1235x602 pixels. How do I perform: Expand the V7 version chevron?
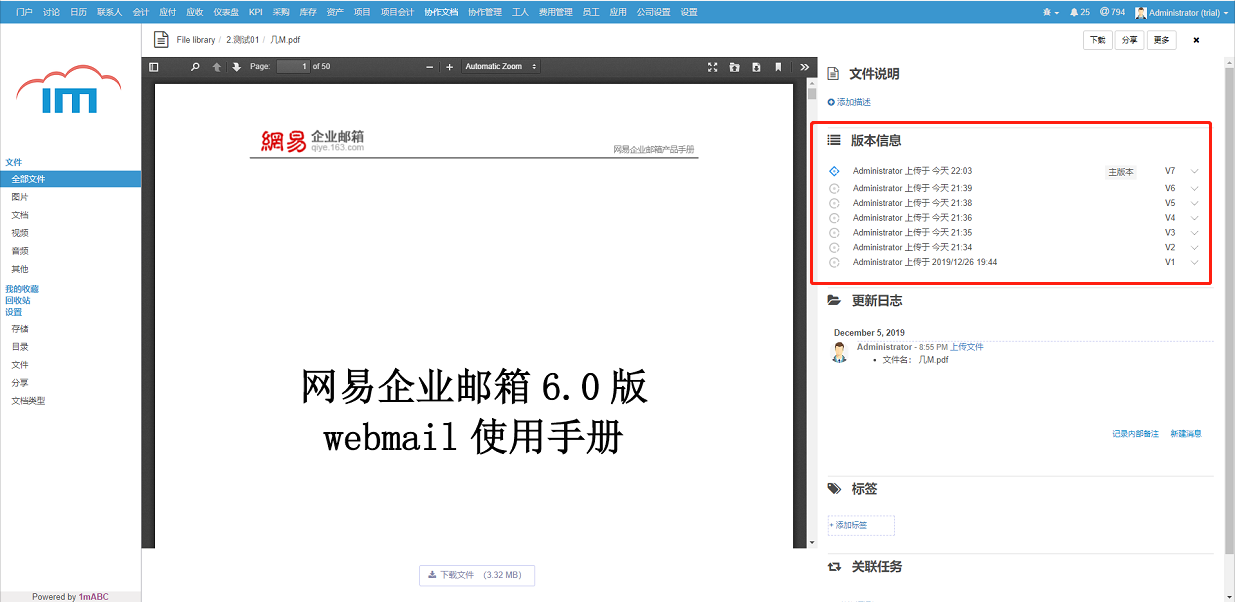pyautogui.click(x=1194, y=171)
